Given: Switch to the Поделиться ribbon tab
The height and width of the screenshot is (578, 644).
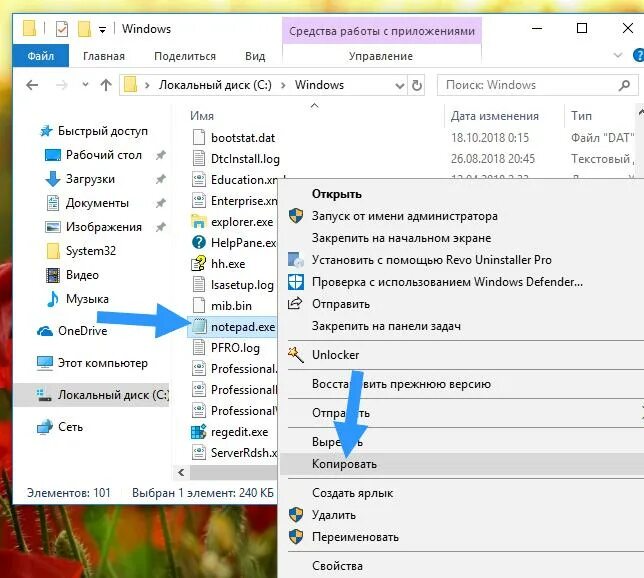Looking at the screenshot, I should (185, 56).
